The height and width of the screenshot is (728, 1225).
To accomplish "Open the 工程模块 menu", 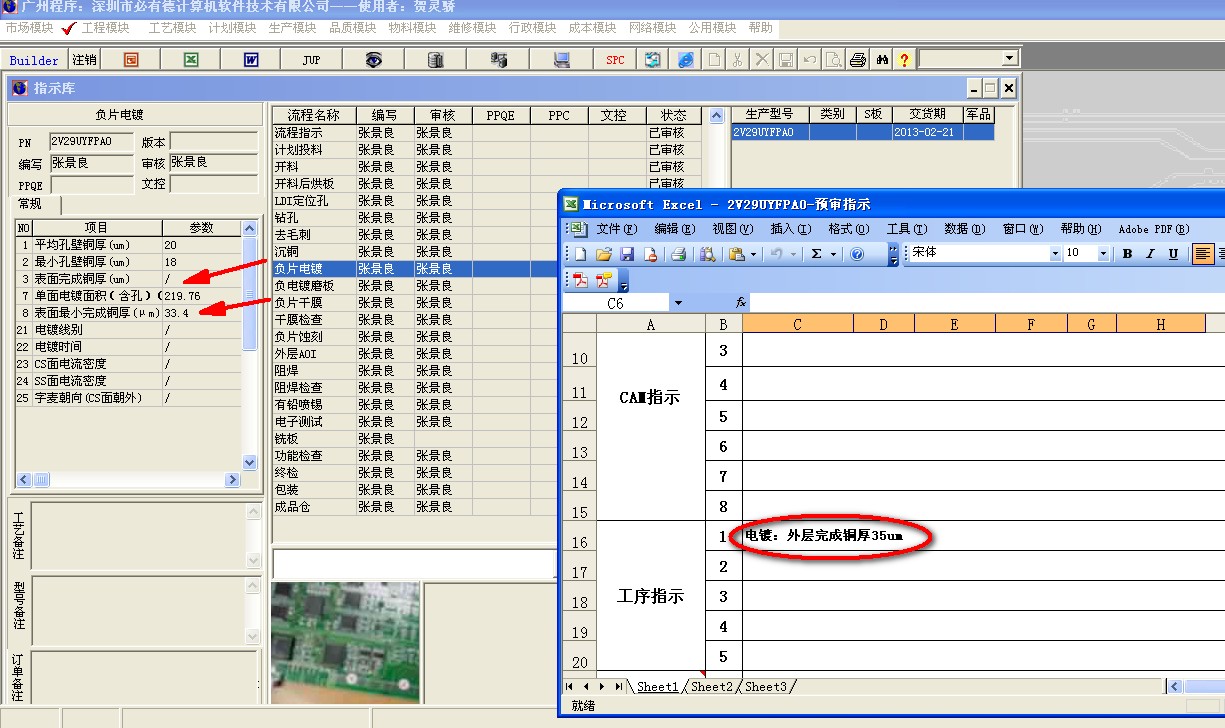I will pos(105,28).
